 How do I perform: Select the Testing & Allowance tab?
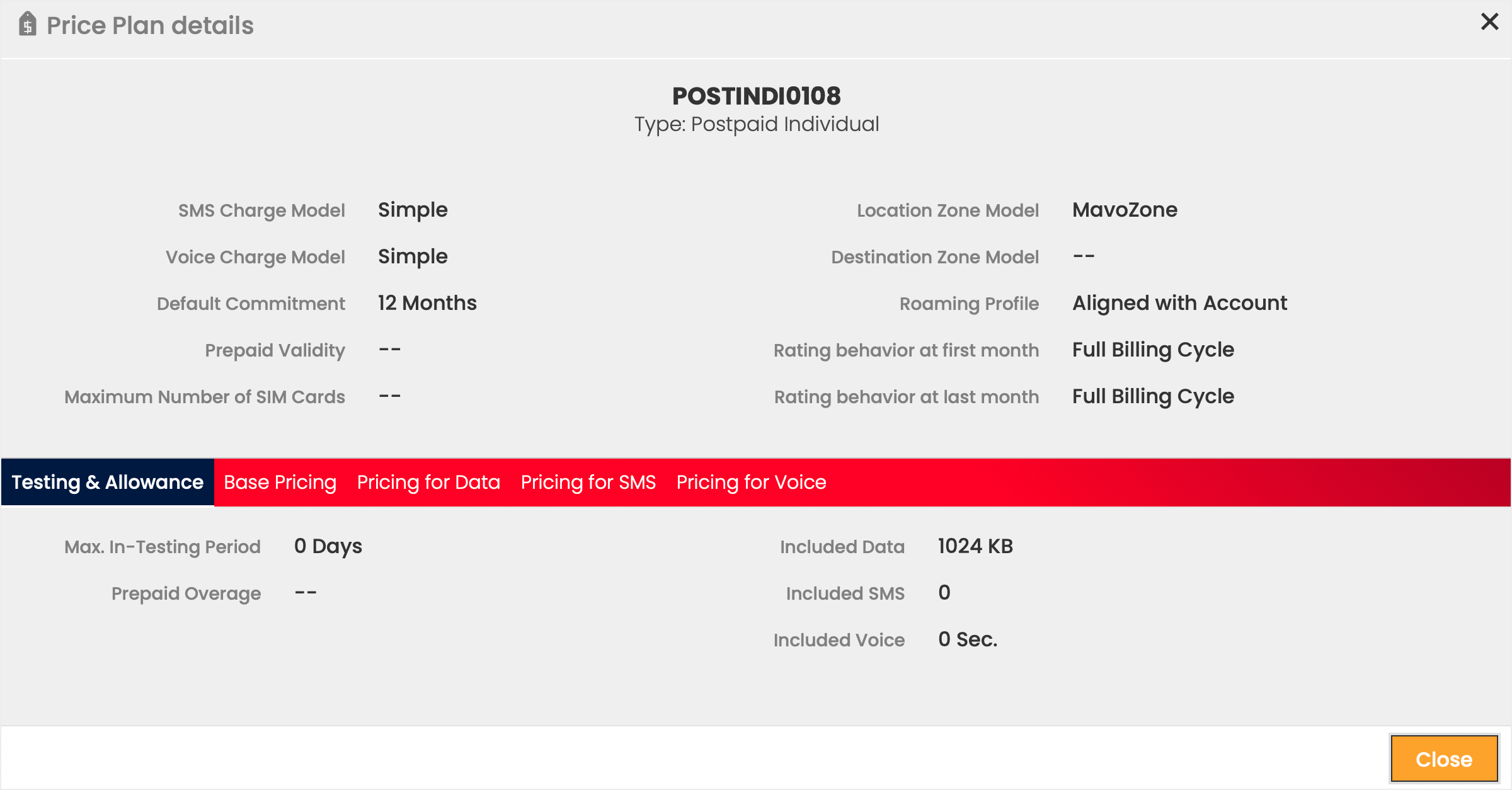click(x=108, y=483)
